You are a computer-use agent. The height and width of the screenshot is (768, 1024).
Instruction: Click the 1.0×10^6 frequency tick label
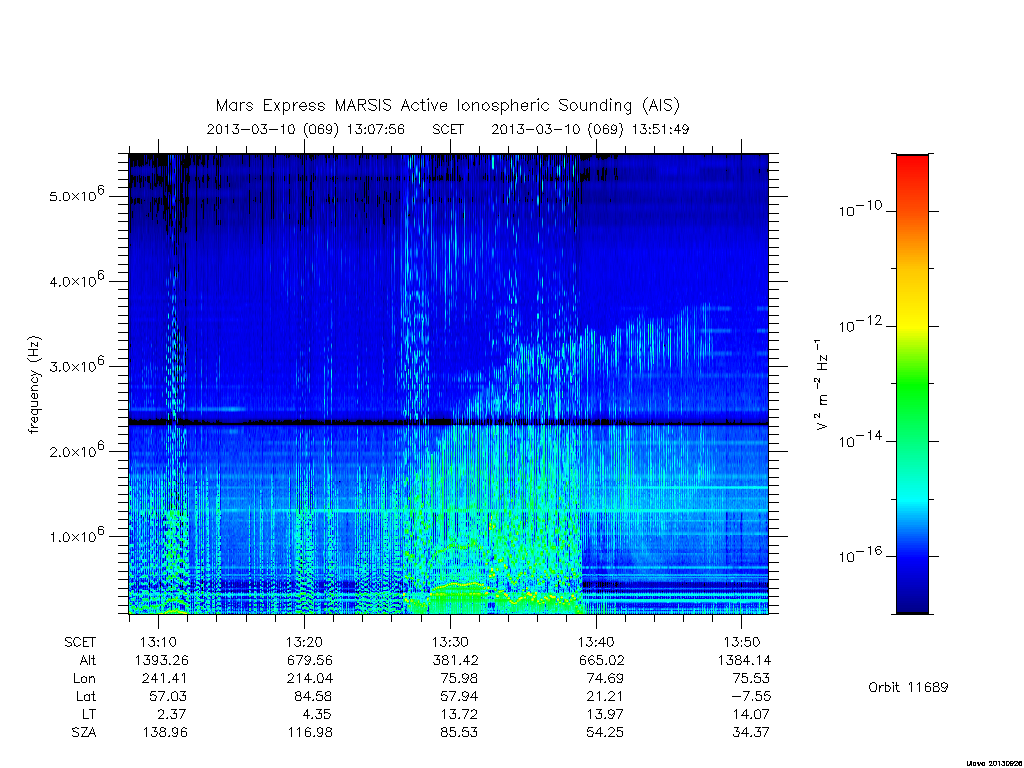coord(77,535)
